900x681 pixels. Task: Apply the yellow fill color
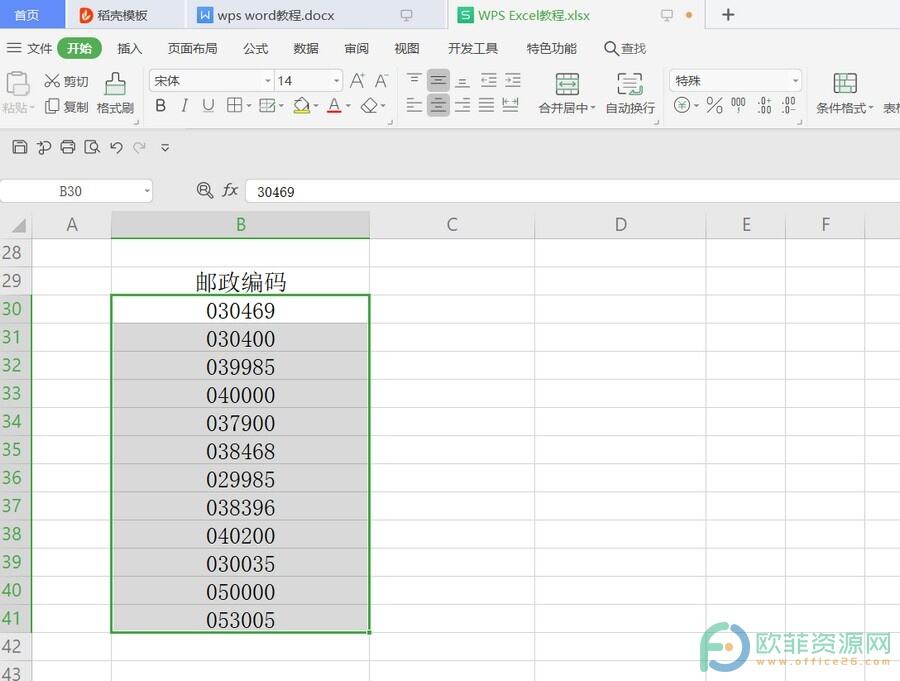coord(301,106)
